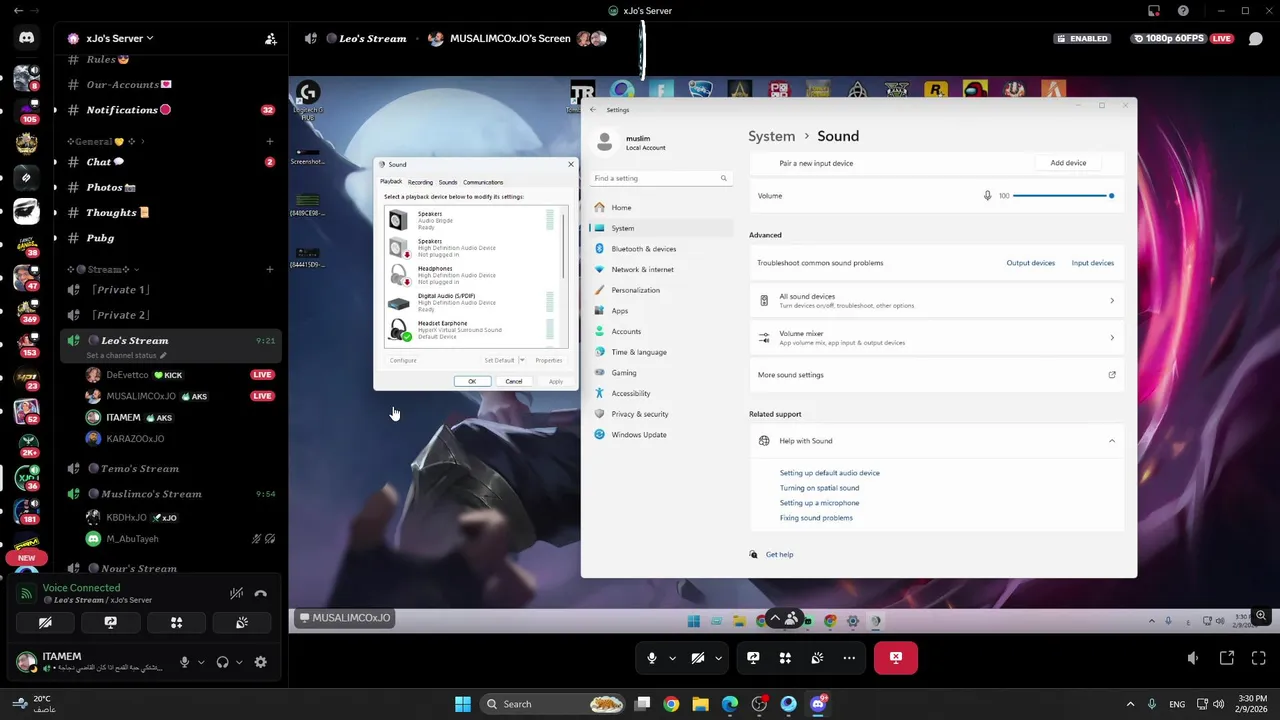Enter full screen stream view

point(1259,658)
